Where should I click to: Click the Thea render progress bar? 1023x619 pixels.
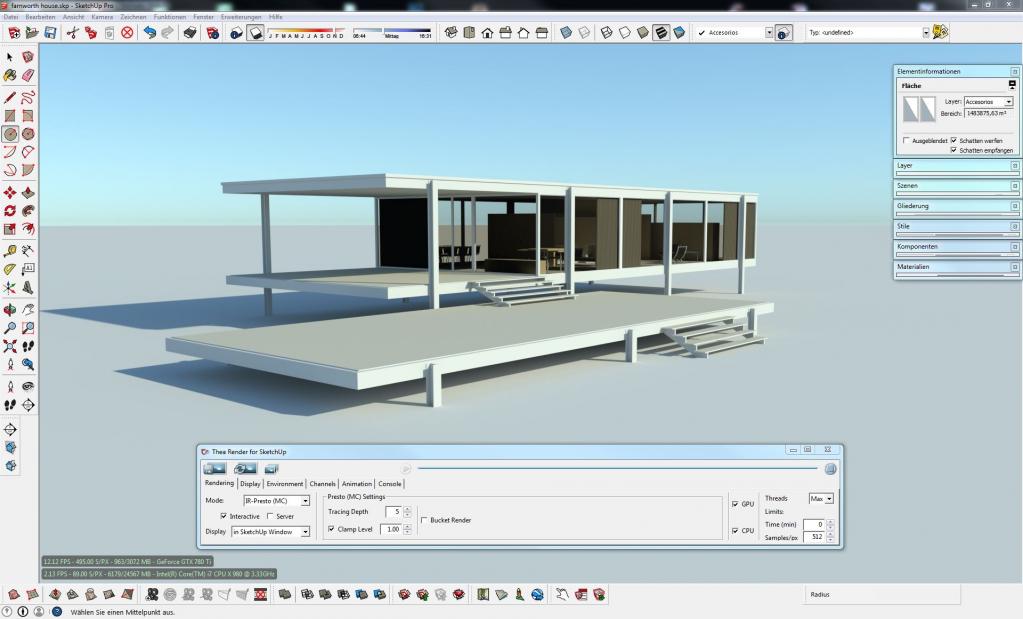pos(618,468)
